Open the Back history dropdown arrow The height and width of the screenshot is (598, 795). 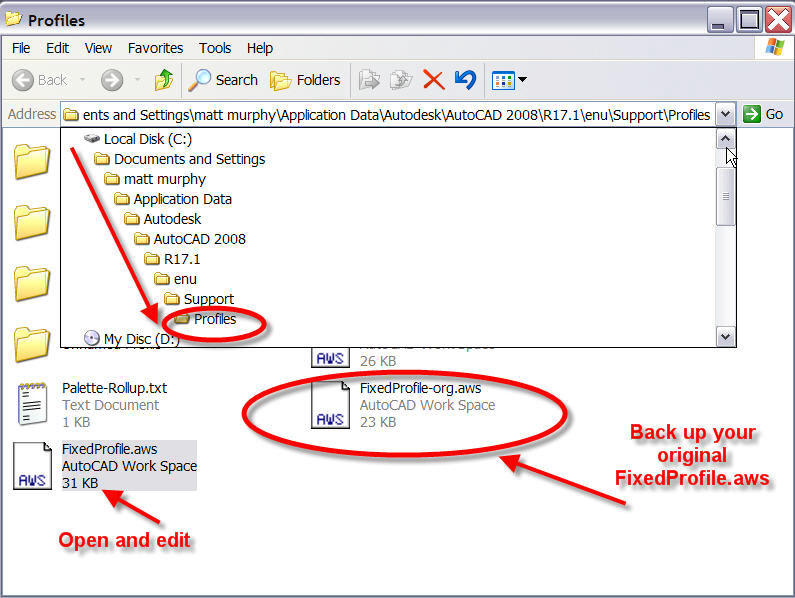[x=82, y=80]
